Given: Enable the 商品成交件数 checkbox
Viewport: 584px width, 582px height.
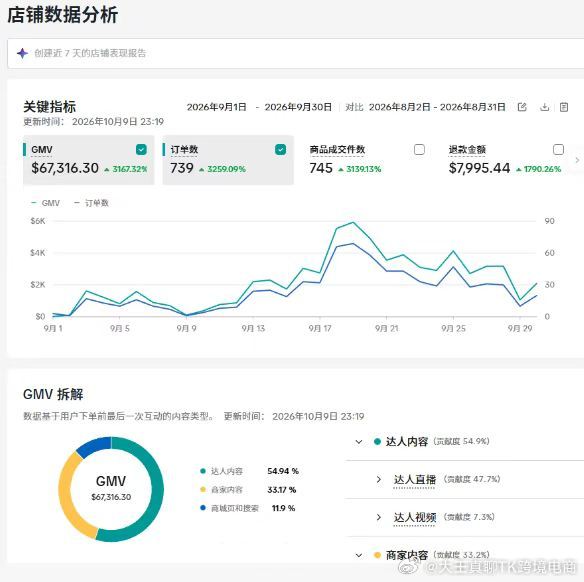Looking at the screenshot, I should (419, 150).
